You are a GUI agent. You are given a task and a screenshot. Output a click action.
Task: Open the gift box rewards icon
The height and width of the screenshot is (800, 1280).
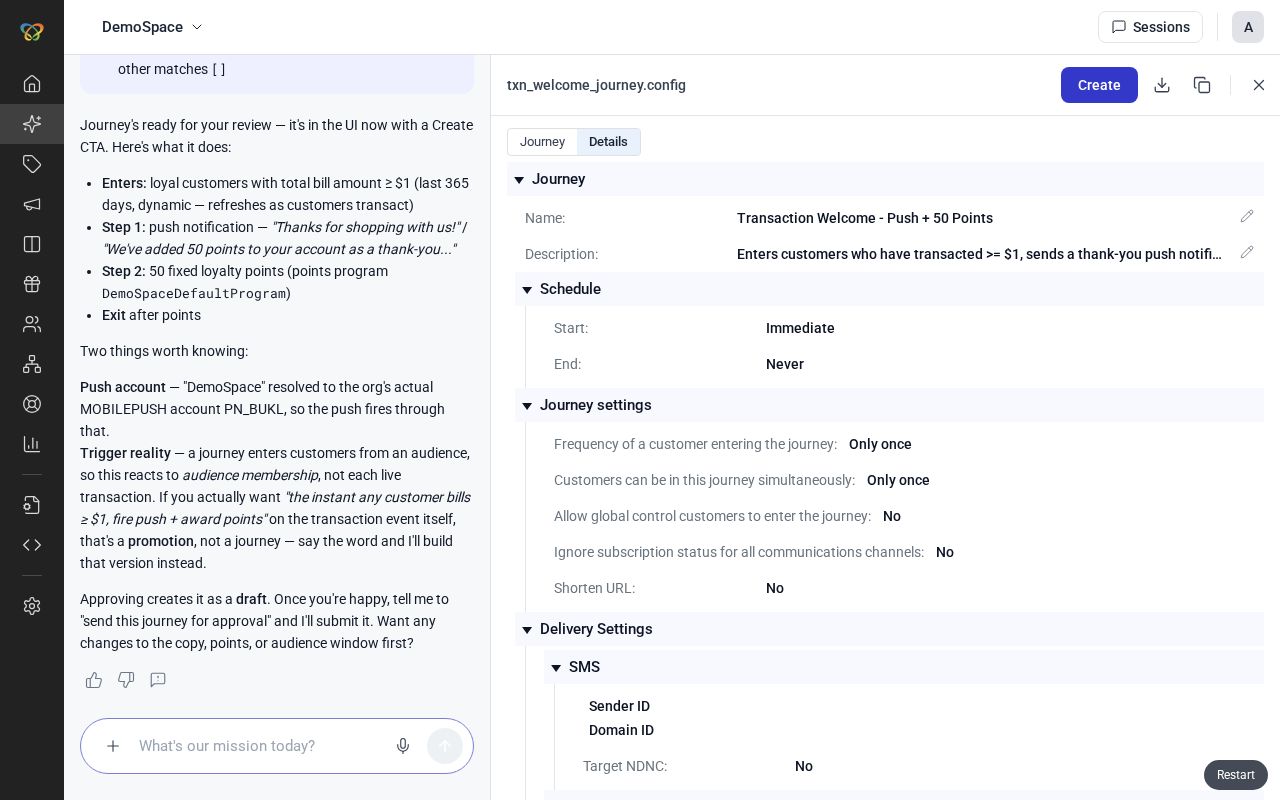(x=32, y=284)
